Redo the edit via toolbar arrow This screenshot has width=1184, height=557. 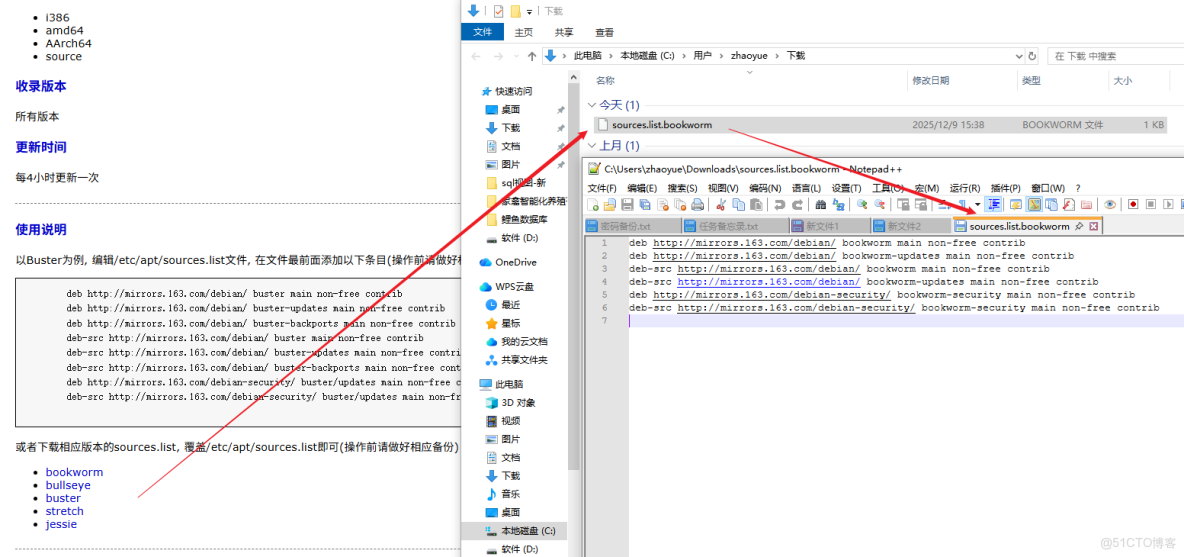(x=797, y=205)
